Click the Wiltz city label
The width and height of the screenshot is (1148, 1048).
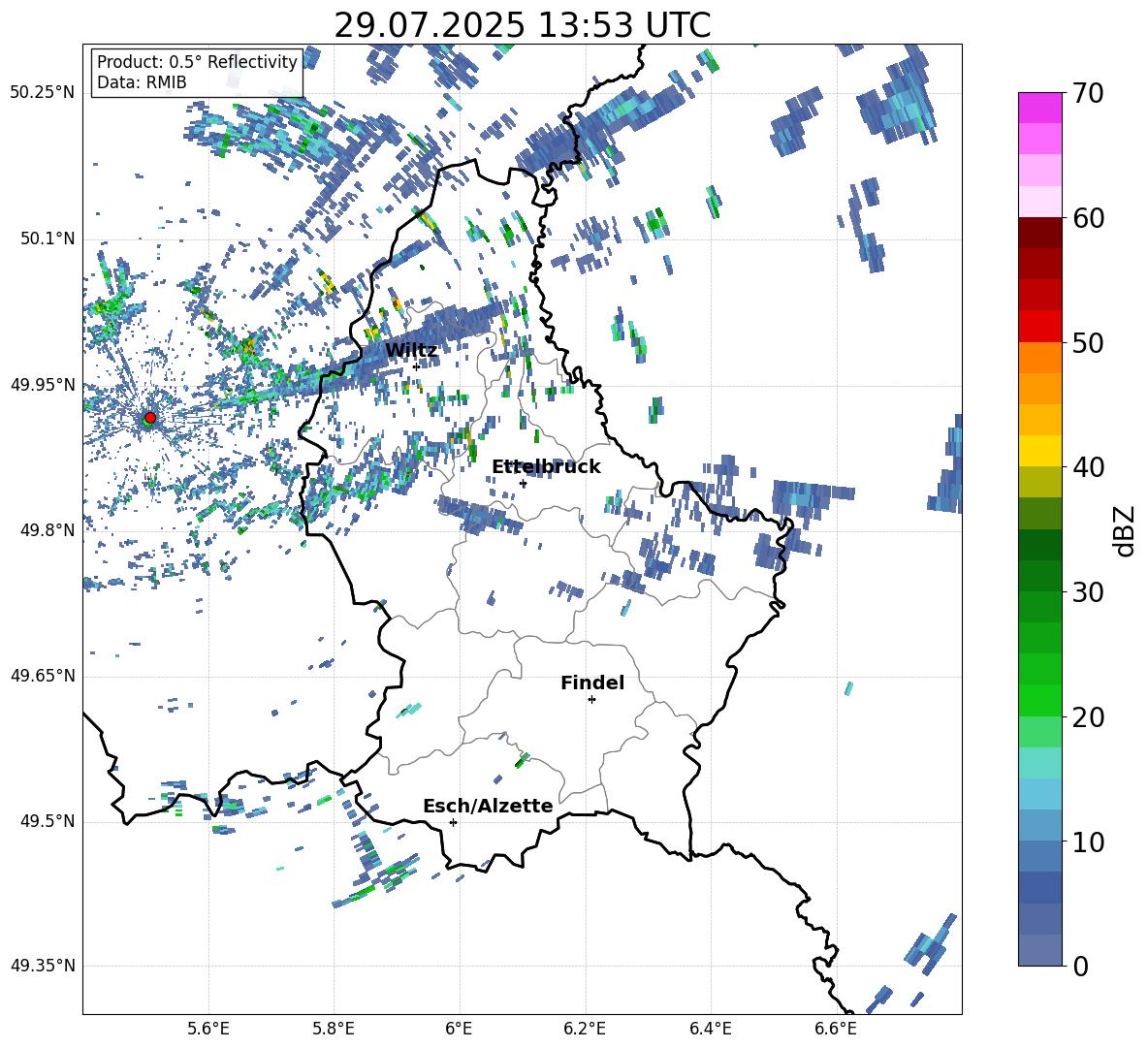(411, 350)
